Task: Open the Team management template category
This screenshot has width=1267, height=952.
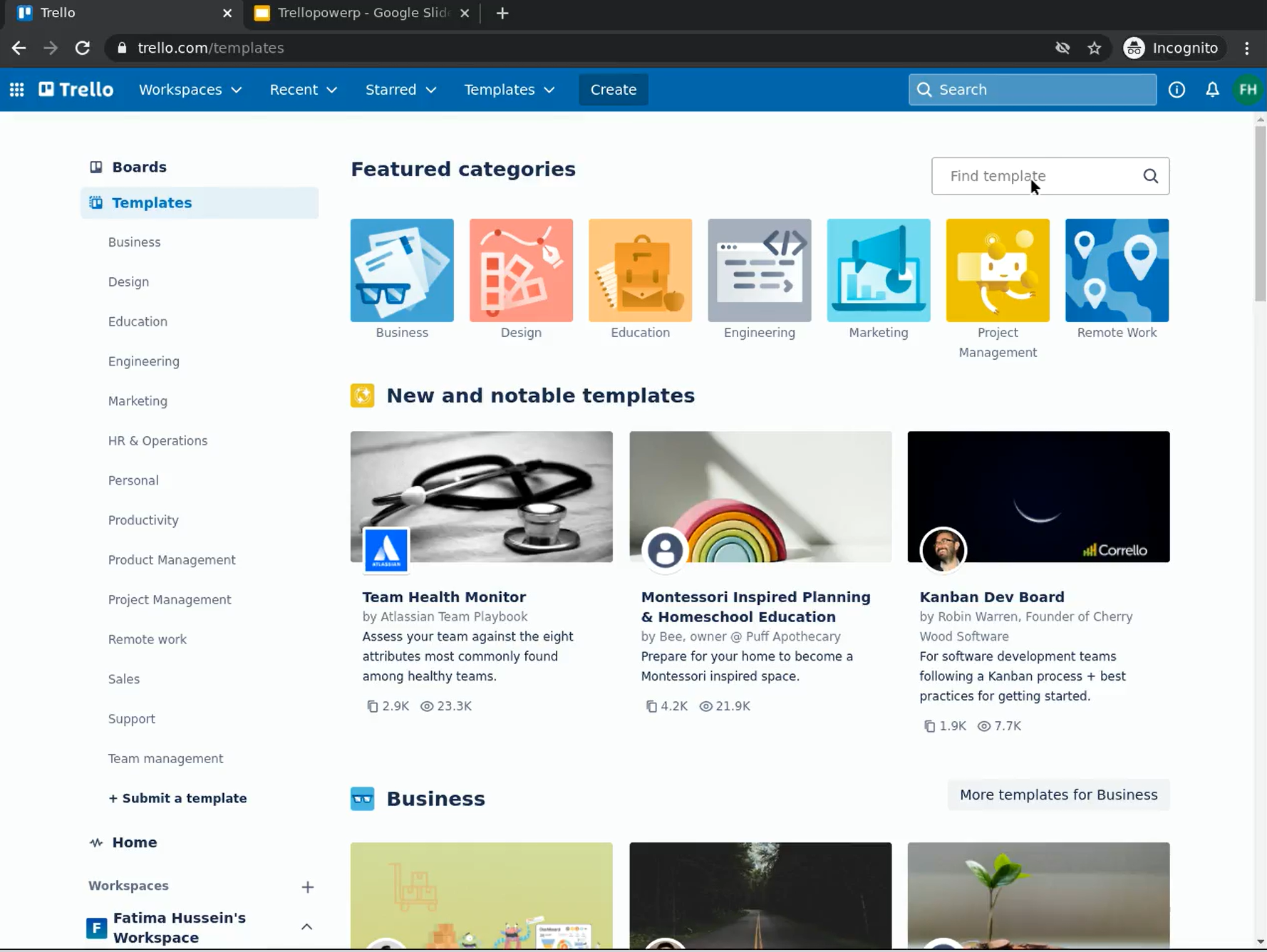Action: (x=165, y=759)
